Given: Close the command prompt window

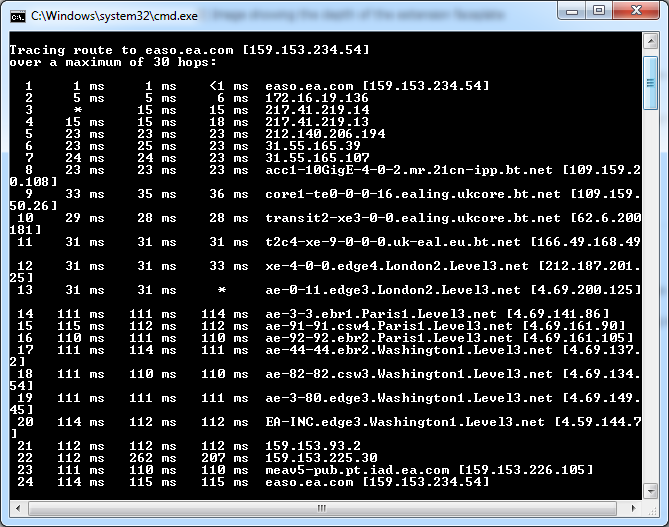Looking at the screenshot, I should [x=636, y=11].
